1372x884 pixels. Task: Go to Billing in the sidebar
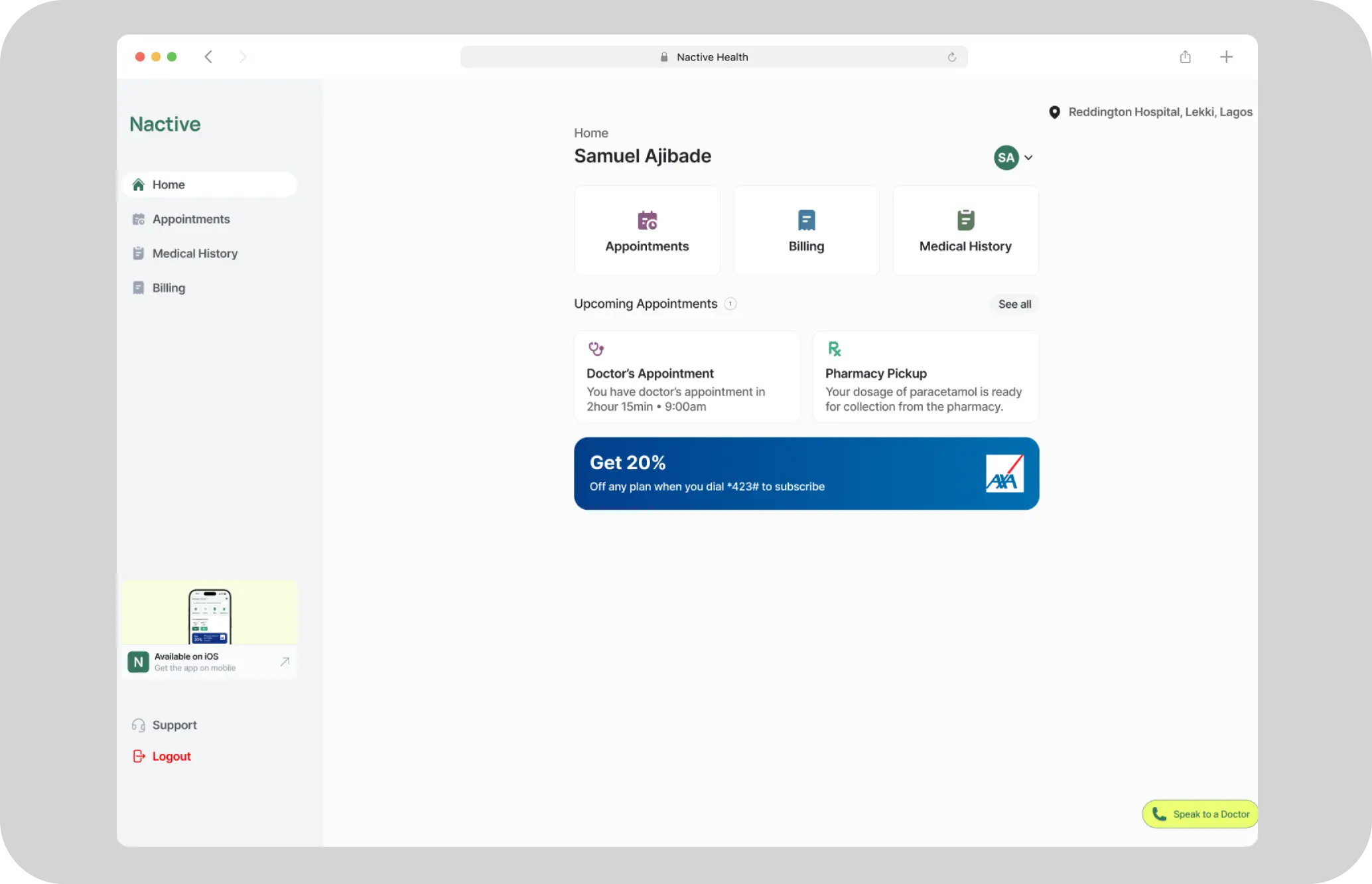point(169,288)
